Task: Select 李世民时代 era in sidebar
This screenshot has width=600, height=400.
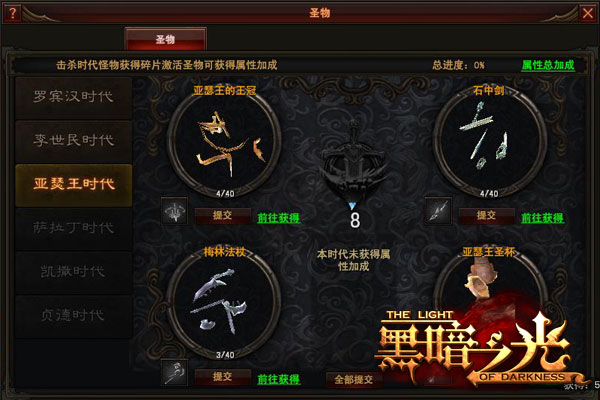Action: 73,141
